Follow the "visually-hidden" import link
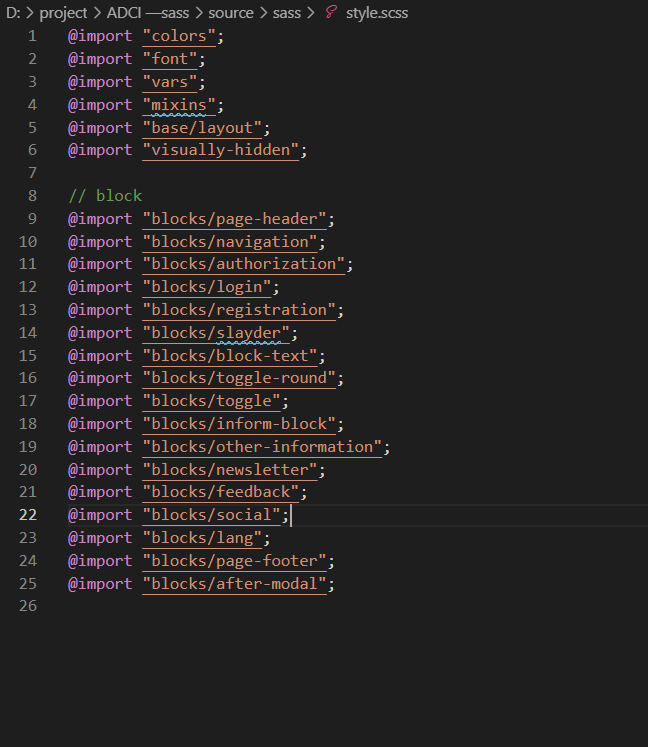This screenshot has height=747, width=648. pyautogui.click(x=221, y=150)
